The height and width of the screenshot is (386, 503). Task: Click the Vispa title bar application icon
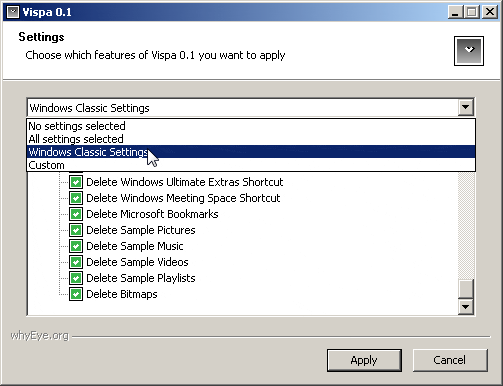[x=13, y=12]
